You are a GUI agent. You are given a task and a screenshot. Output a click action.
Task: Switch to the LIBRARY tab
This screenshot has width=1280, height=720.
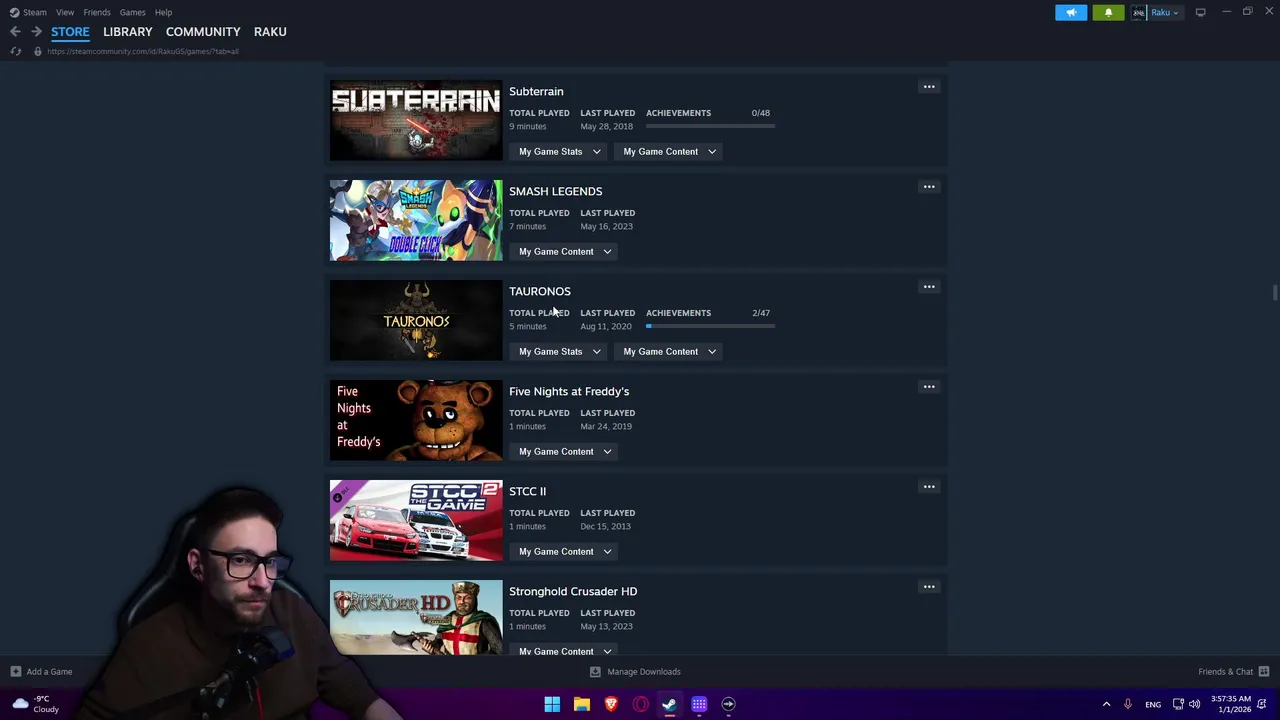point(128,32)
